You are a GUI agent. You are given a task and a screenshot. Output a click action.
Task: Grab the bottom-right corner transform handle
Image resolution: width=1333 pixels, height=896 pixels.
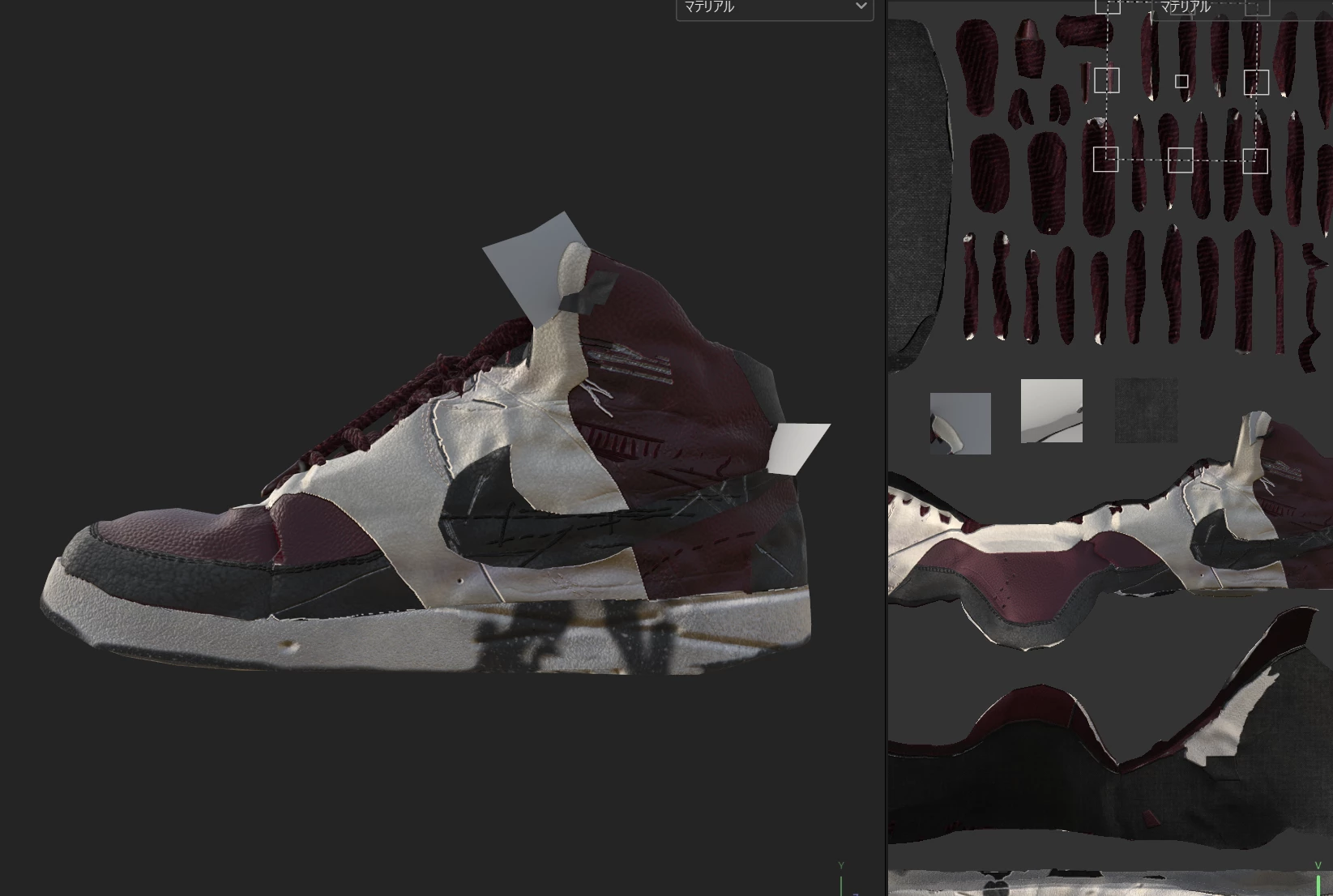click(x=1255, y=160)
